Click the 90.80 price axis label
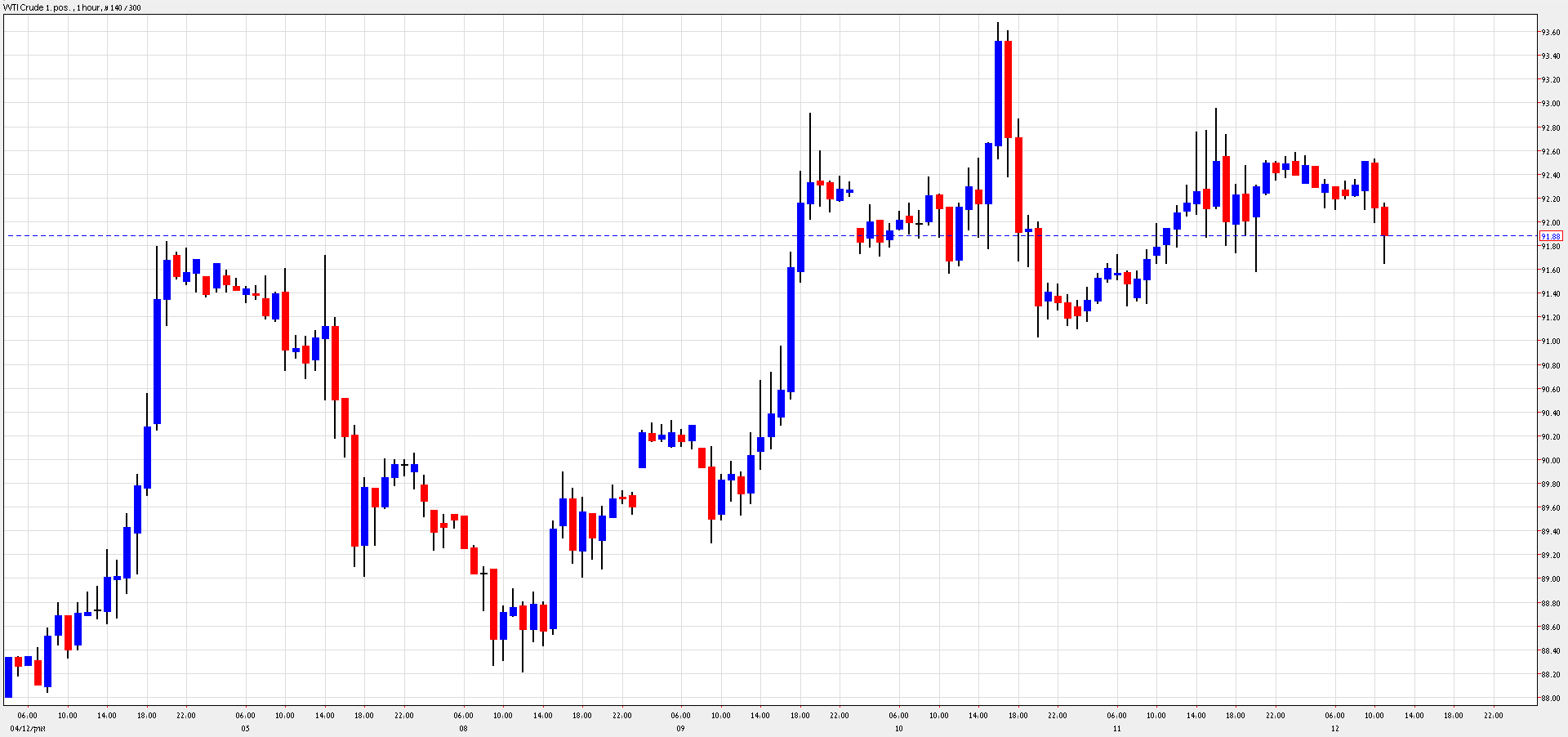Image resolution: width=1568 pixels, height=737 pixels. (1550, 366)
